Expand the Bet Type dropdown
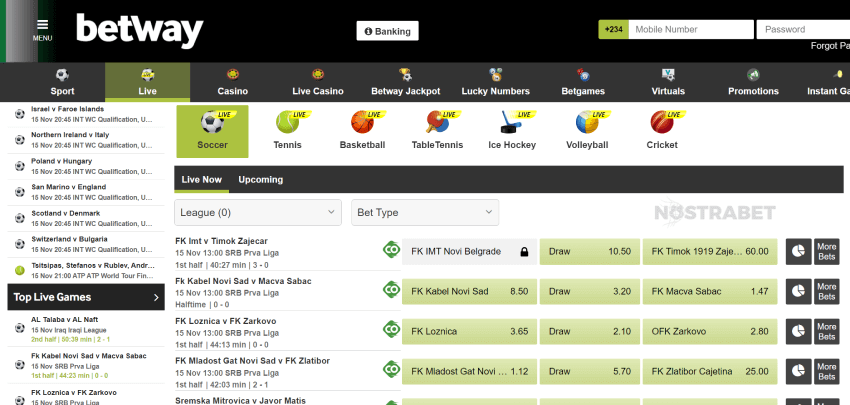Viewport: 850px width, 405px height. tap(425, 213)
